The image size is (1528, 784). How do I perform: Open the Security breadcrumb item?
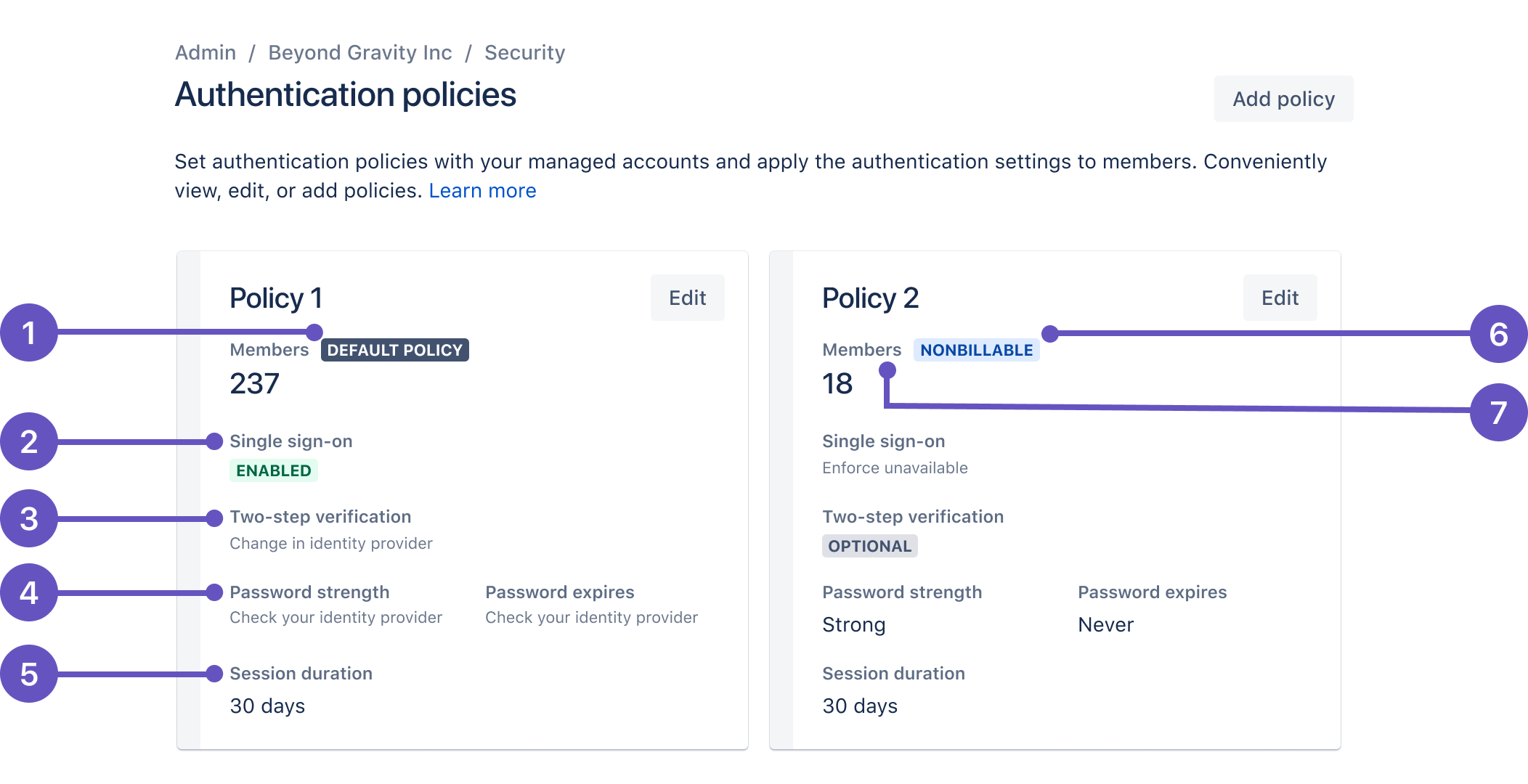click(525, 52)
